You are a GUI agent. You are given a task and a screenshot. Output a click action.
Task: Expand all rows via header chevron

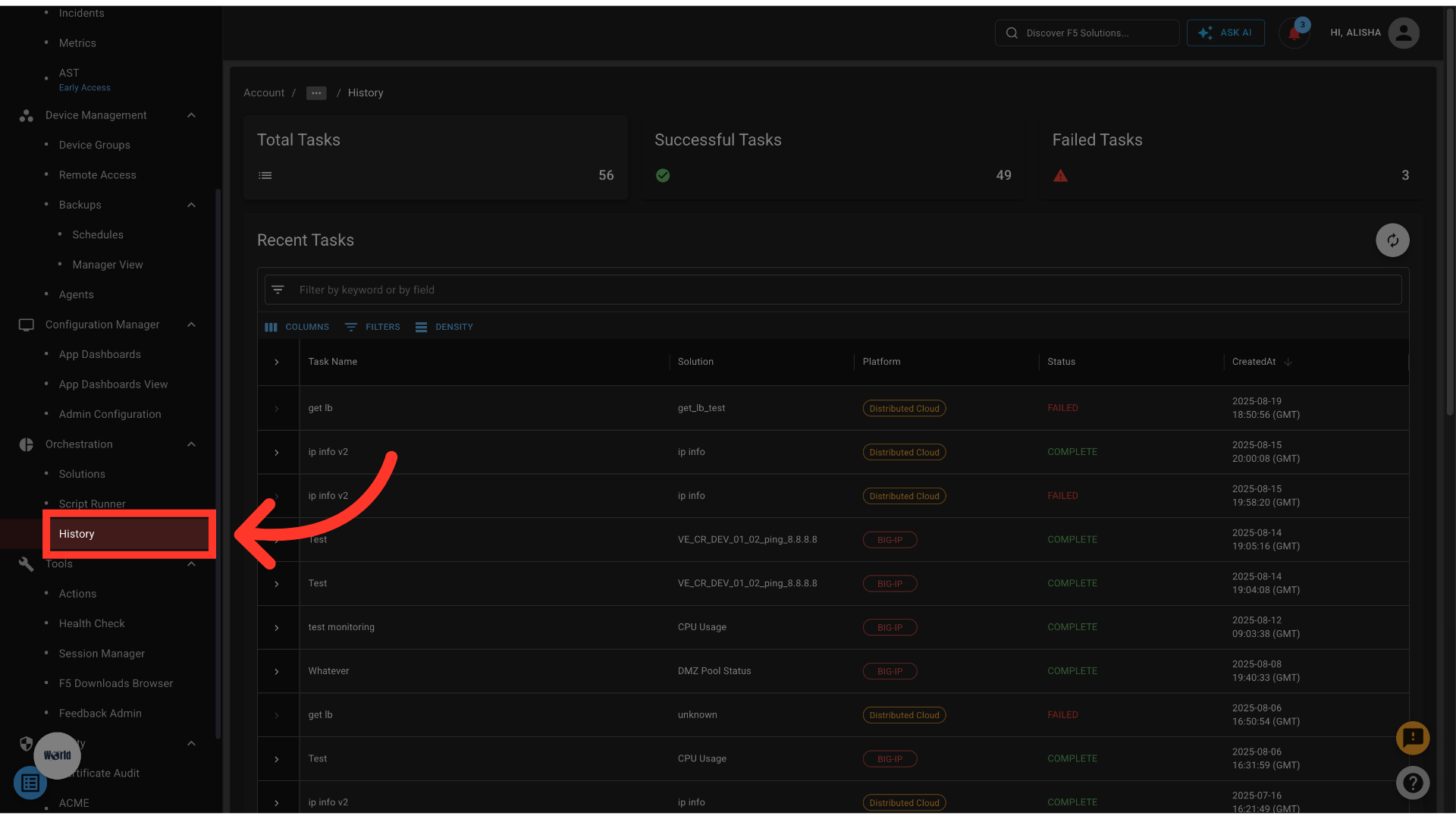(277, 362)
